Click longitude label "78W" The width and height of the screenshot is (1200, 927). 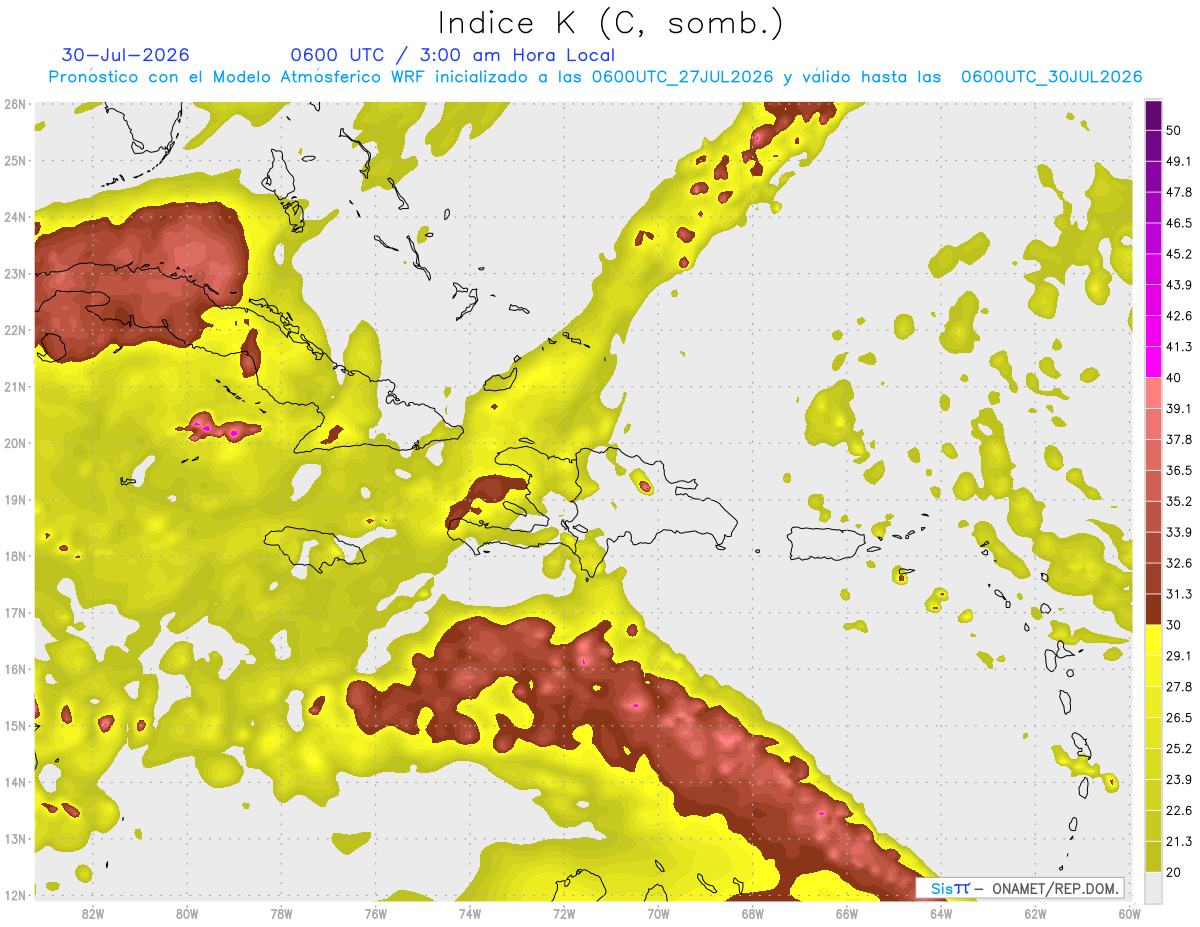point(281,914)
